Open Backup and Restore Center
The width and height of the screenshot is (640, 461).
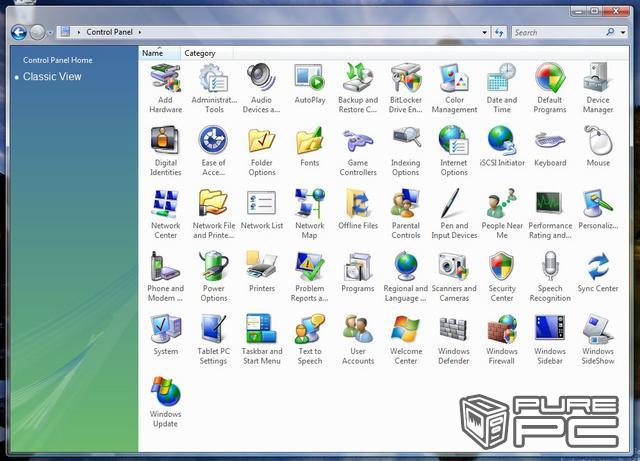tap(358, 88)
